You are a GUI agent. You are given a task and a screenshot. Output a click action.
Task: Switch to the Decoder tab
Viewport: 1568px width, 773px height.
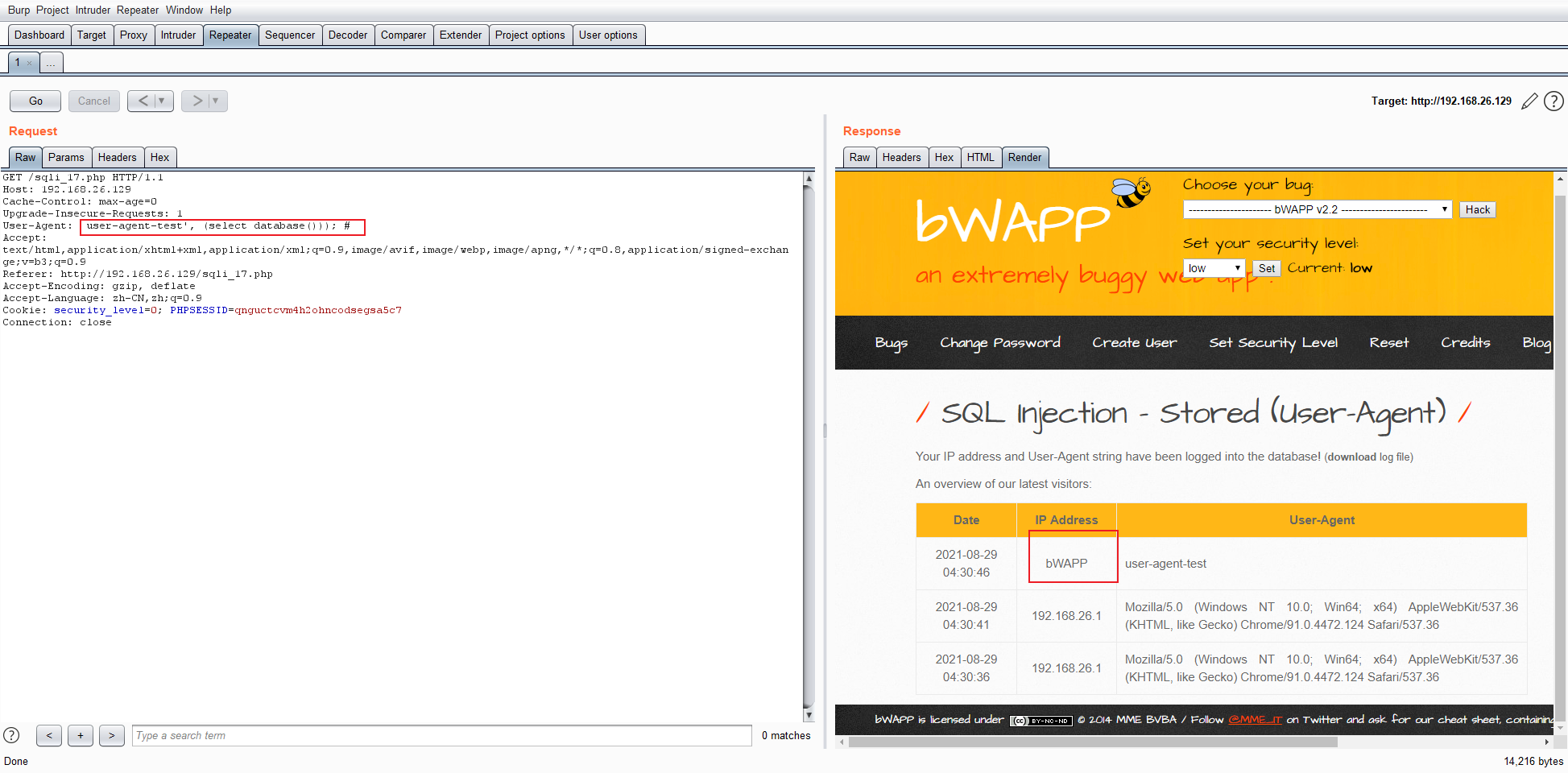pyautogui.click(x=348, y=35)
